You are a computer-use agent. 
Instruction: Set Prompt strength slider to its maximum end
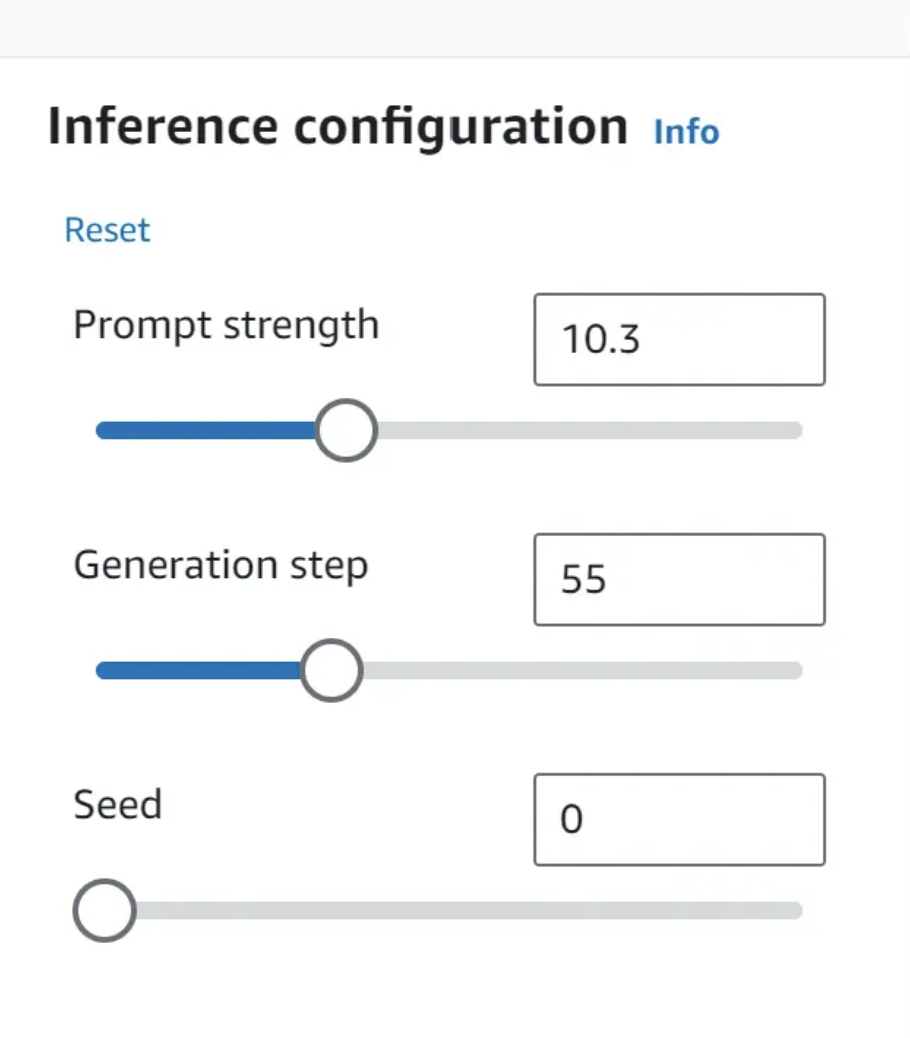click(x=797, y=430)
